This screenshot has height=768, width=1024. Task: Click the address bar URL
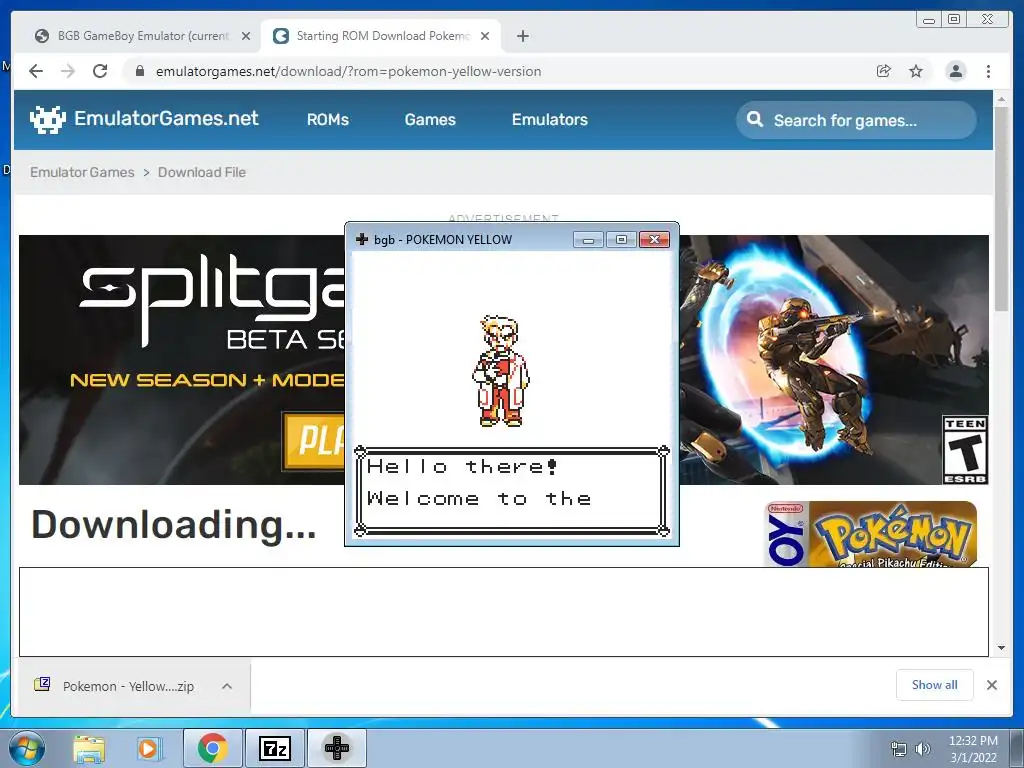click(x=348, y=71)
